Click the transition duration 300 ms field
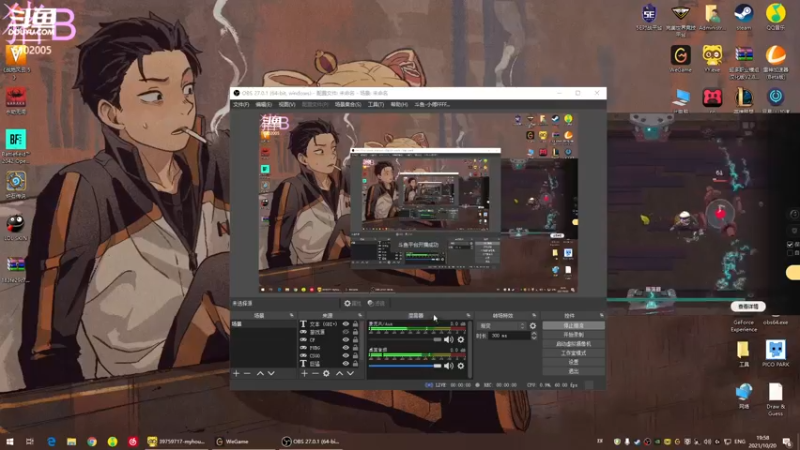The width and height of the screenshot is (800, 450). pos(509,336)
